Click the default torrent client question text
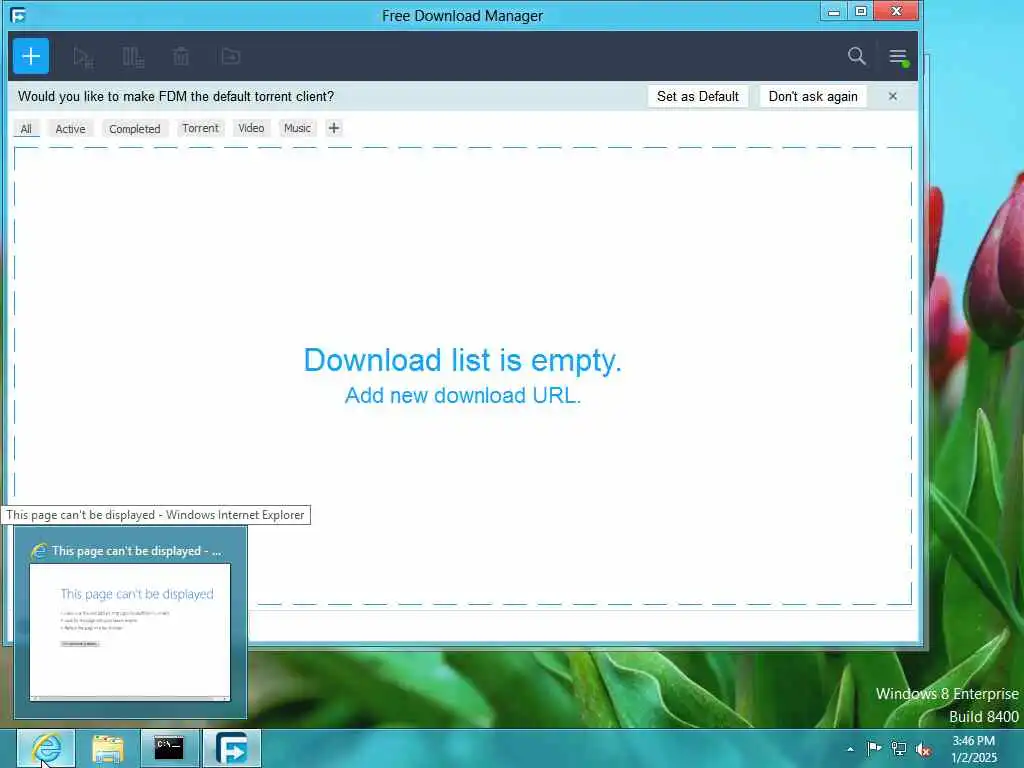 176,97
